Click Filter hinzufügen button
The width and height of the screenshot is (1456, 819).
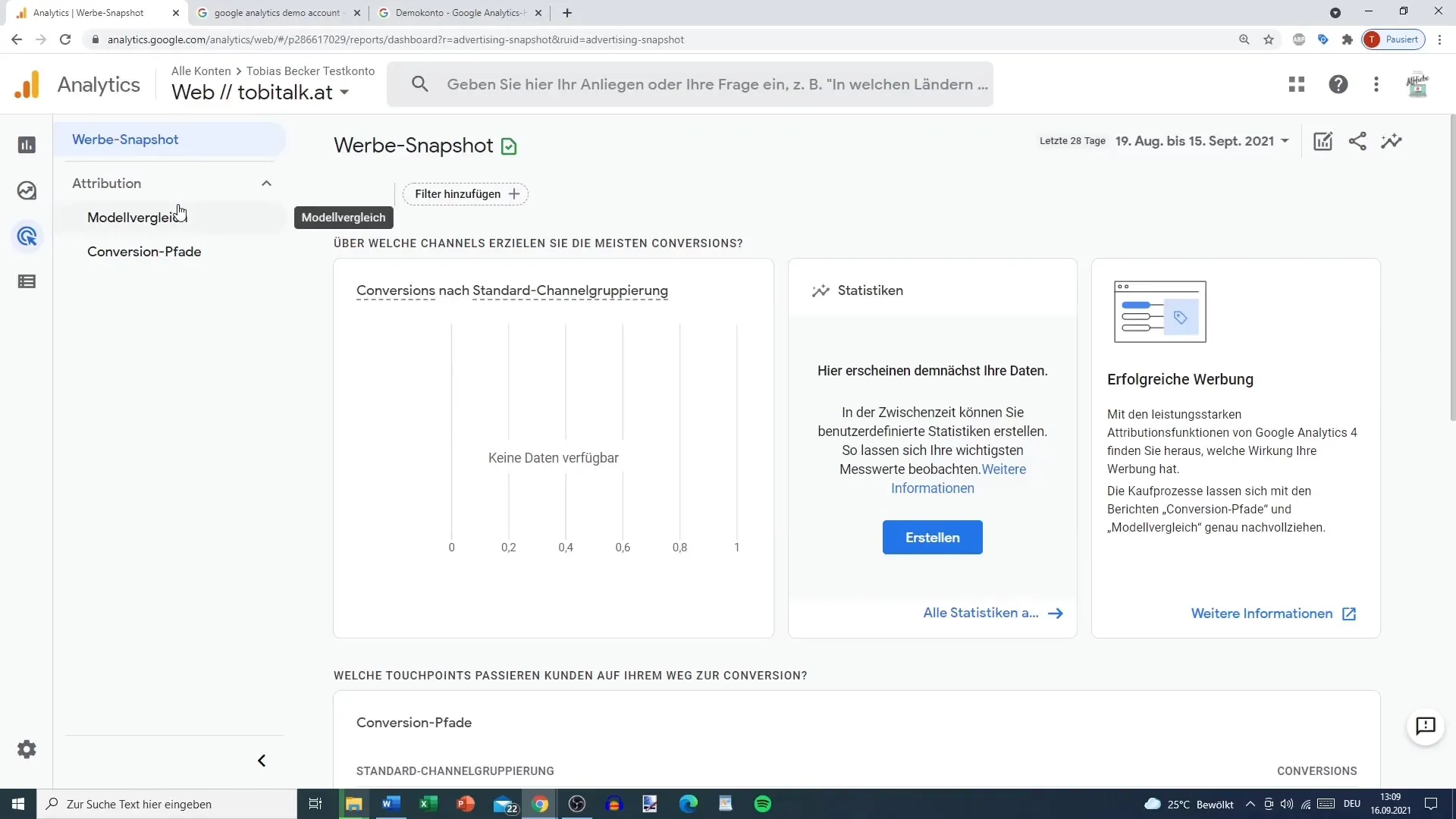[466, 194]
